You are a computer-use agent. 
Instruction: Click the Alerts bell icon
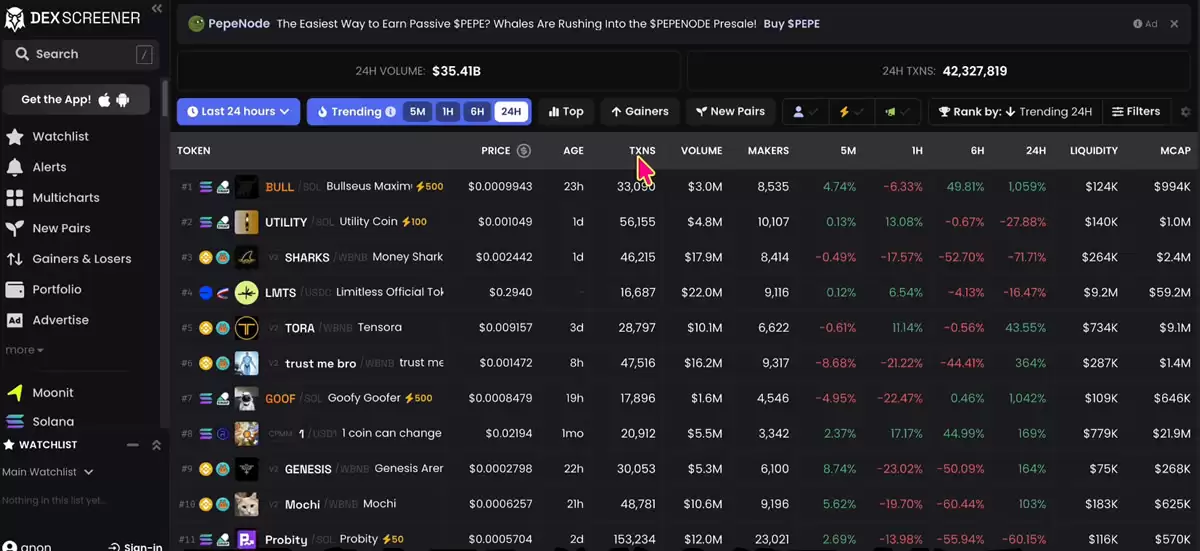click(15, 167)
